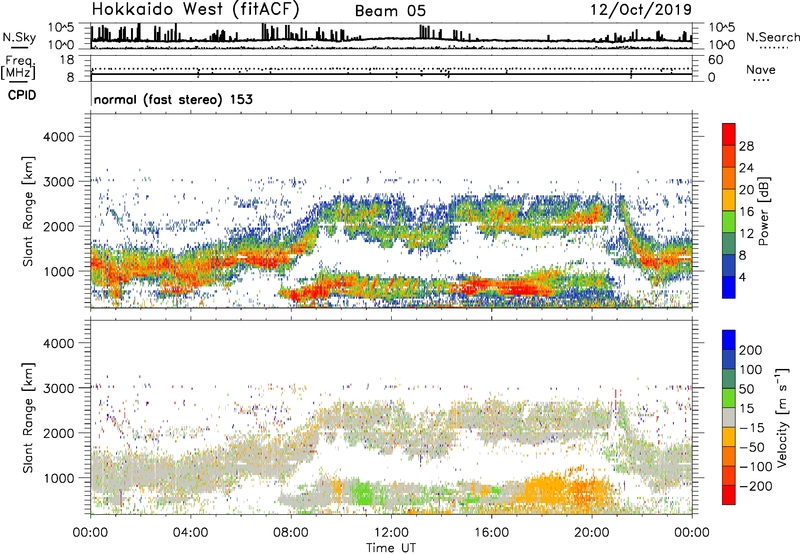Click the 'Beam 05' label

tap(390, 11)
